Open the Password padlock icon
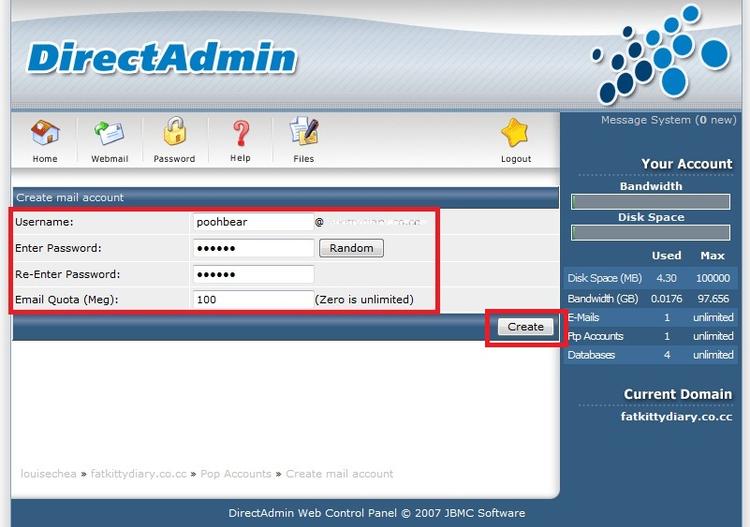This screenshot has height=527, width=750. click(x=175, y=131)
